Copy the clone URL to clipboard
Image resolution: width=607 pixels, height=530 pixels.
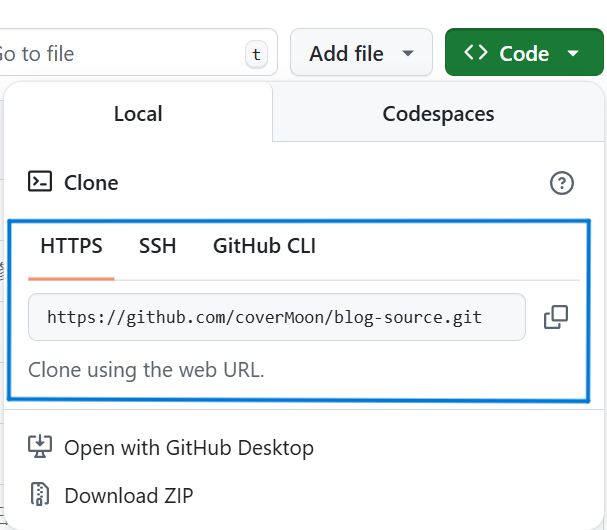556,317
